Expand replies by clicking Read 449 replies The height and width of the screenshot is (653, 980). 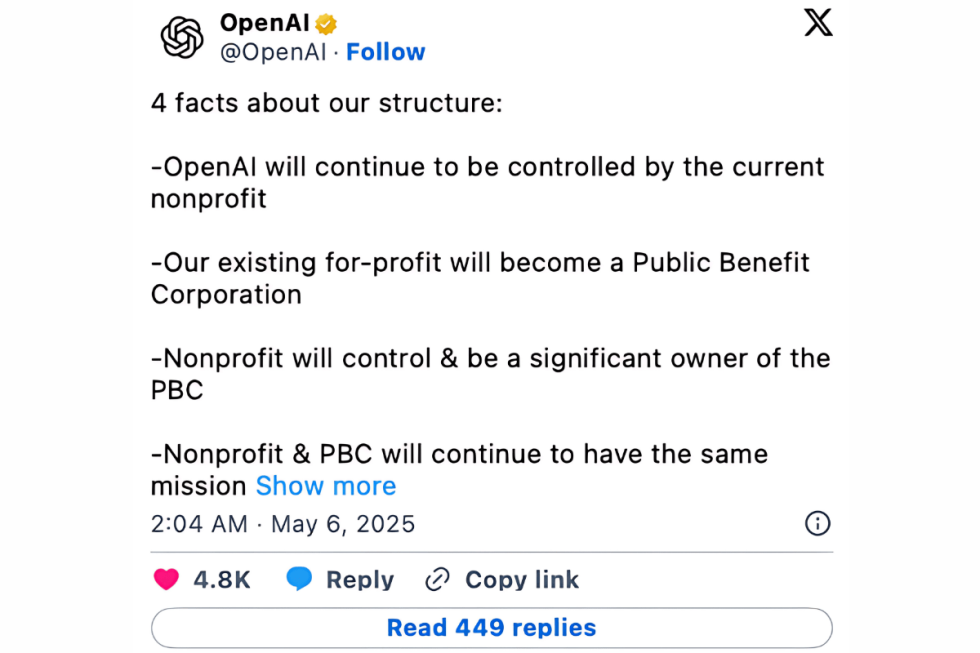pos(491,627)
